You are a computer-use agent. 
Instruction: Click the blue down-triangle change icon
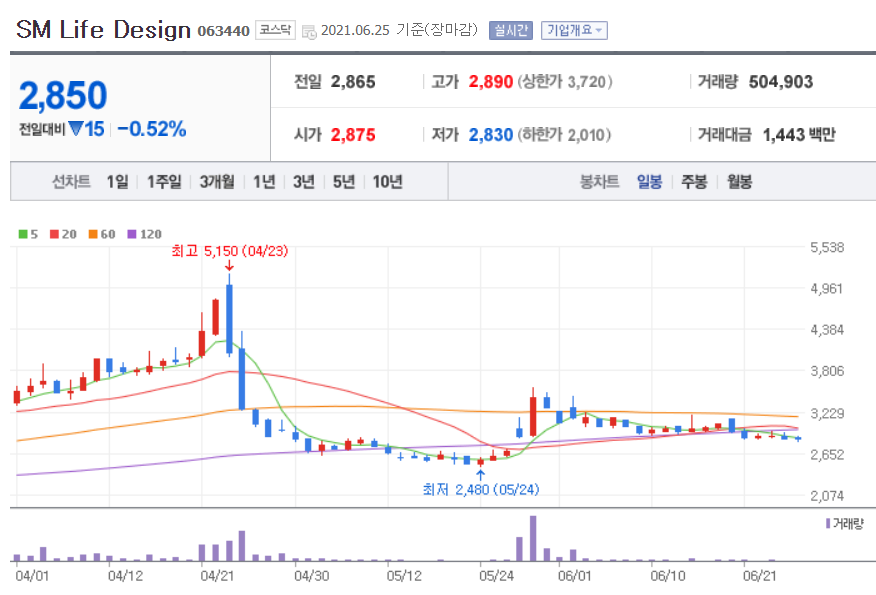click(x=75, y=129)
